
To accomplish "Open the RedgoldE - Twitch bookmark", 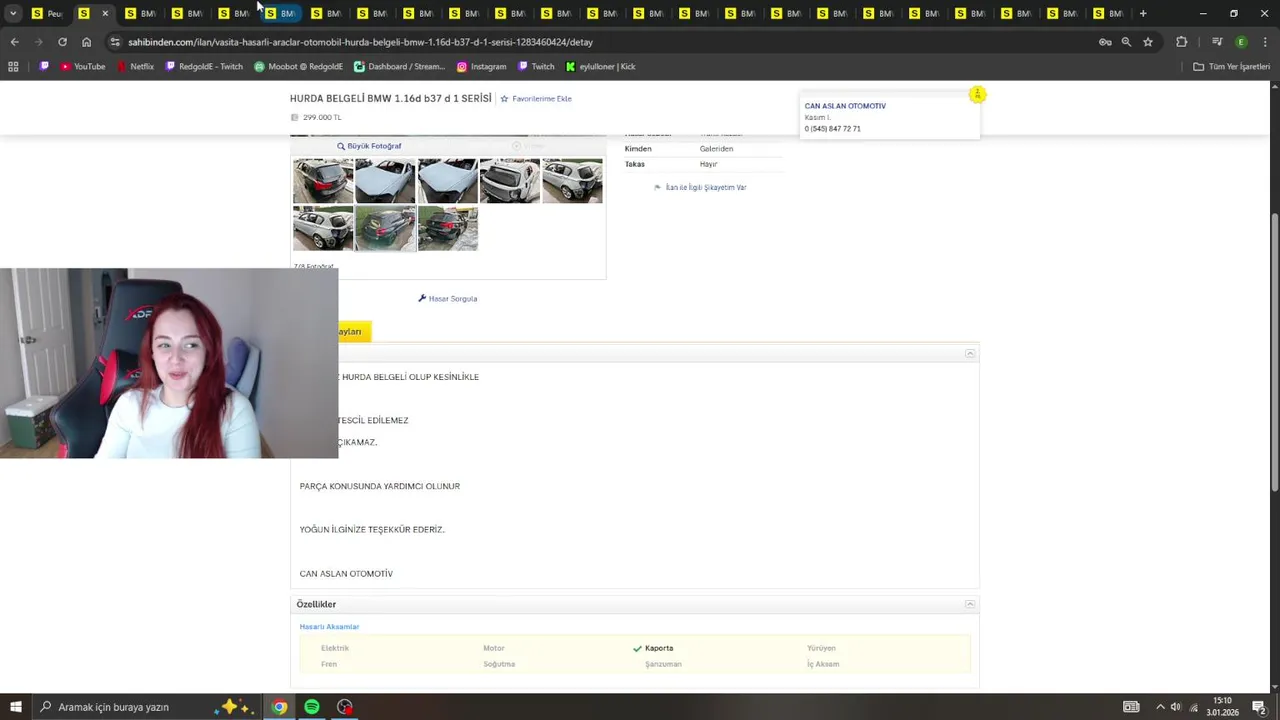I will [x=204, y=67].
